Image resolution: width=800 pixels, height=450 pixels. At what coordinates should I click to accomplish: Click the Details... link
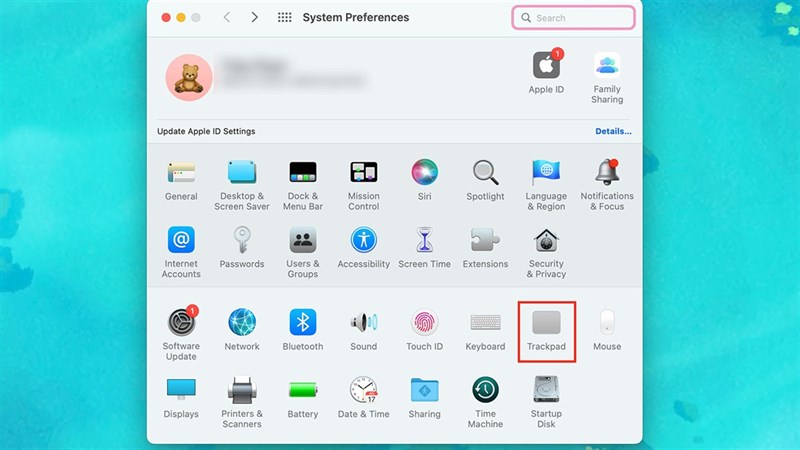(613, 131)
